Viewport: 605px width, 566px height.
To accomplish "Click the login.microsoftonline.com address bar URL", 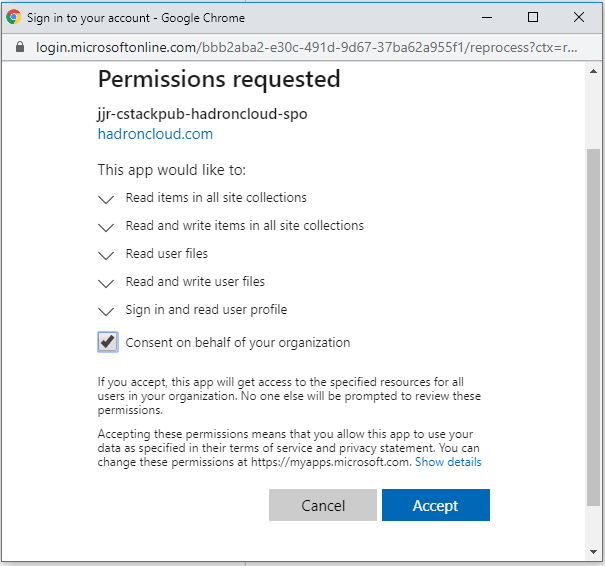I will click(x=306, y=47).
